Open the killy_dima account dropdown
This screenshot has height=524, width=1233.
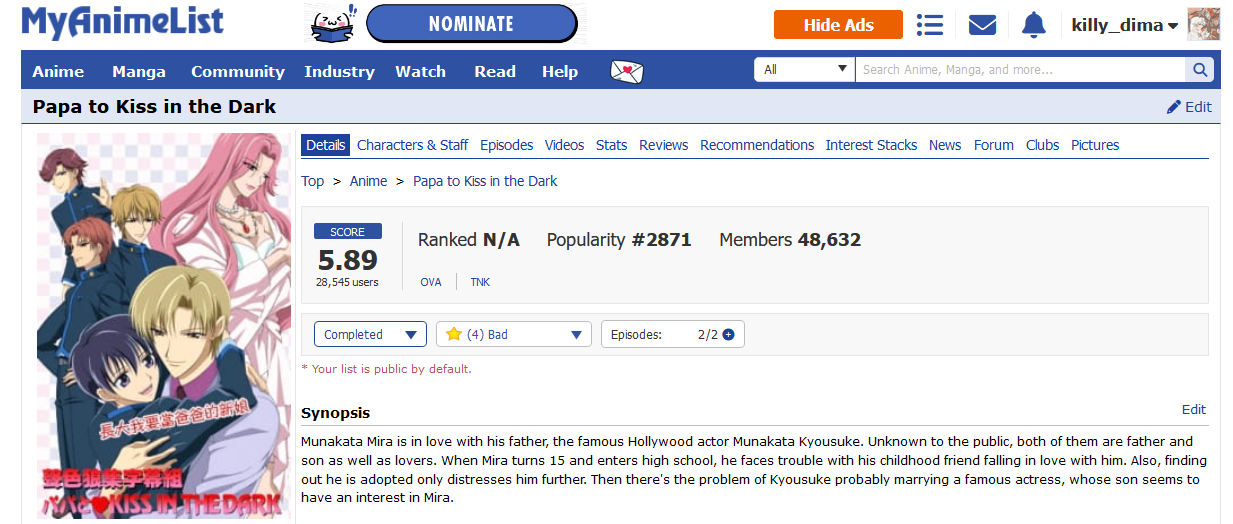[1124, 25]
